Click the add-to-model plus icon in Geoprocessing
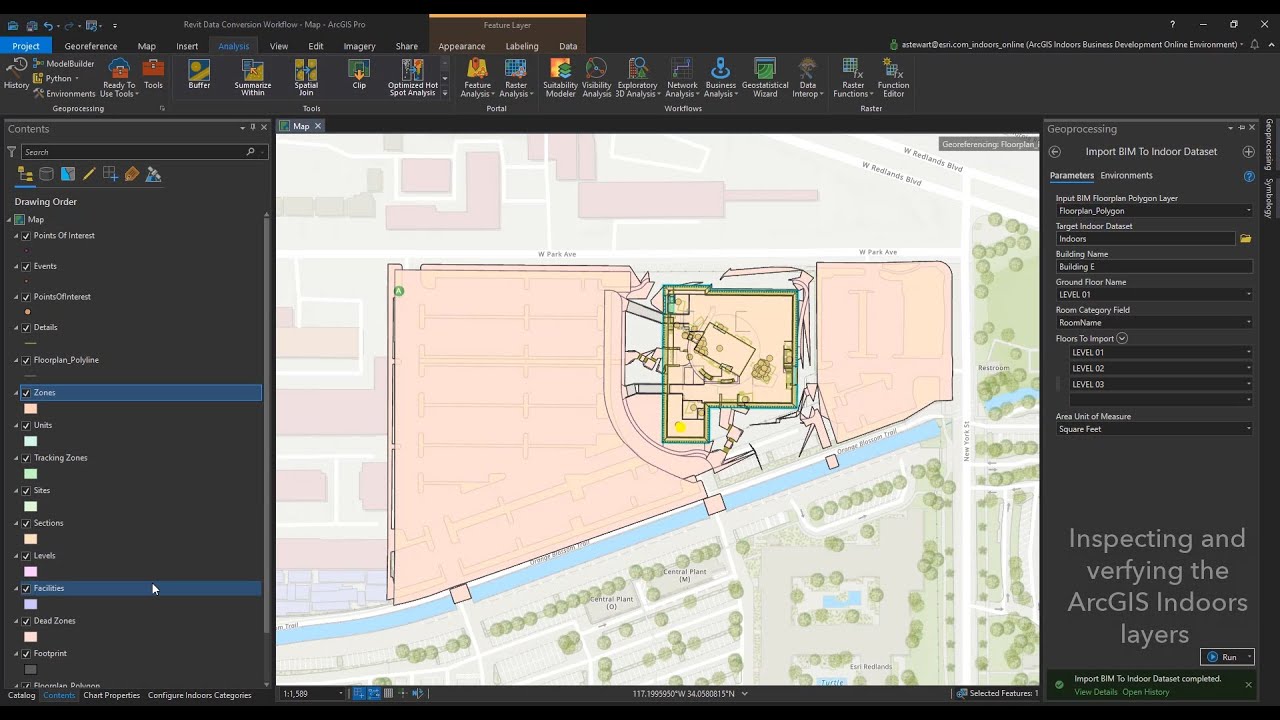The height and width of the screenshot is (720, 1280). coord(1248,152)
